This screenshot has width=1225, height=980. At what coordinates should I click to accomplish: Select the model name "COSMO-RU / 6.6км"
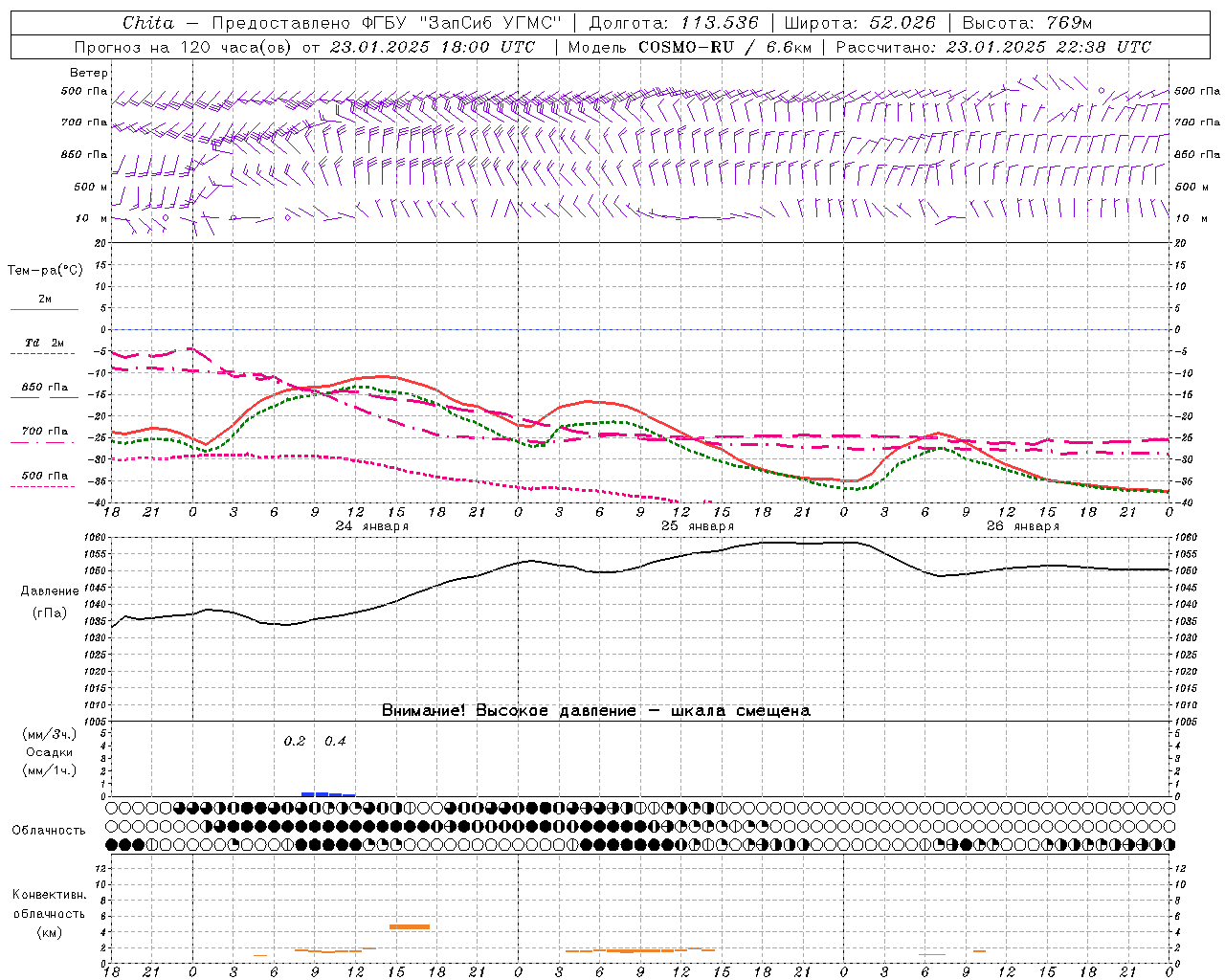(x=724, y=47)
